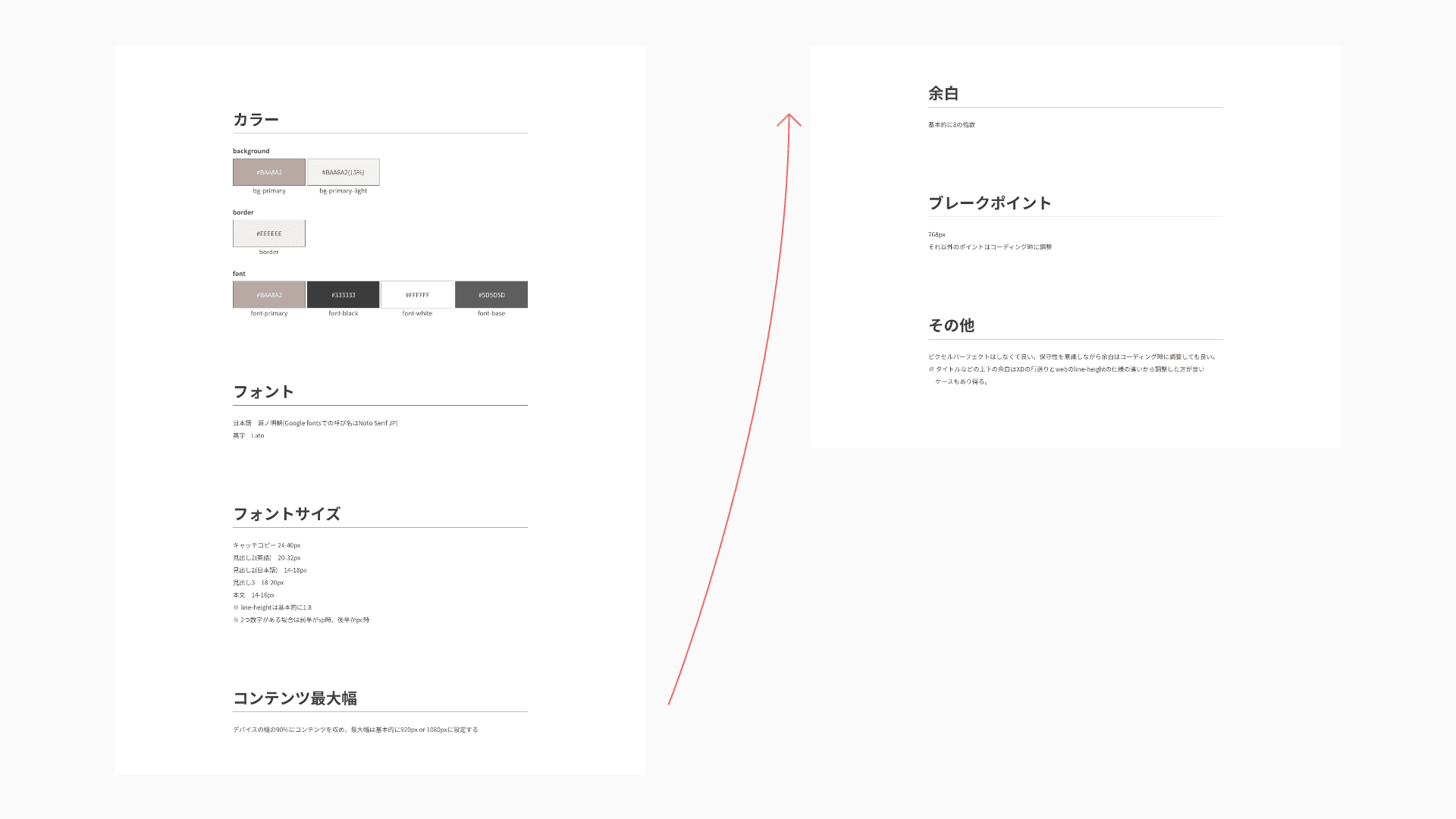
Task: Click the コンテンツ最大幅 heading
Action: 295,698
